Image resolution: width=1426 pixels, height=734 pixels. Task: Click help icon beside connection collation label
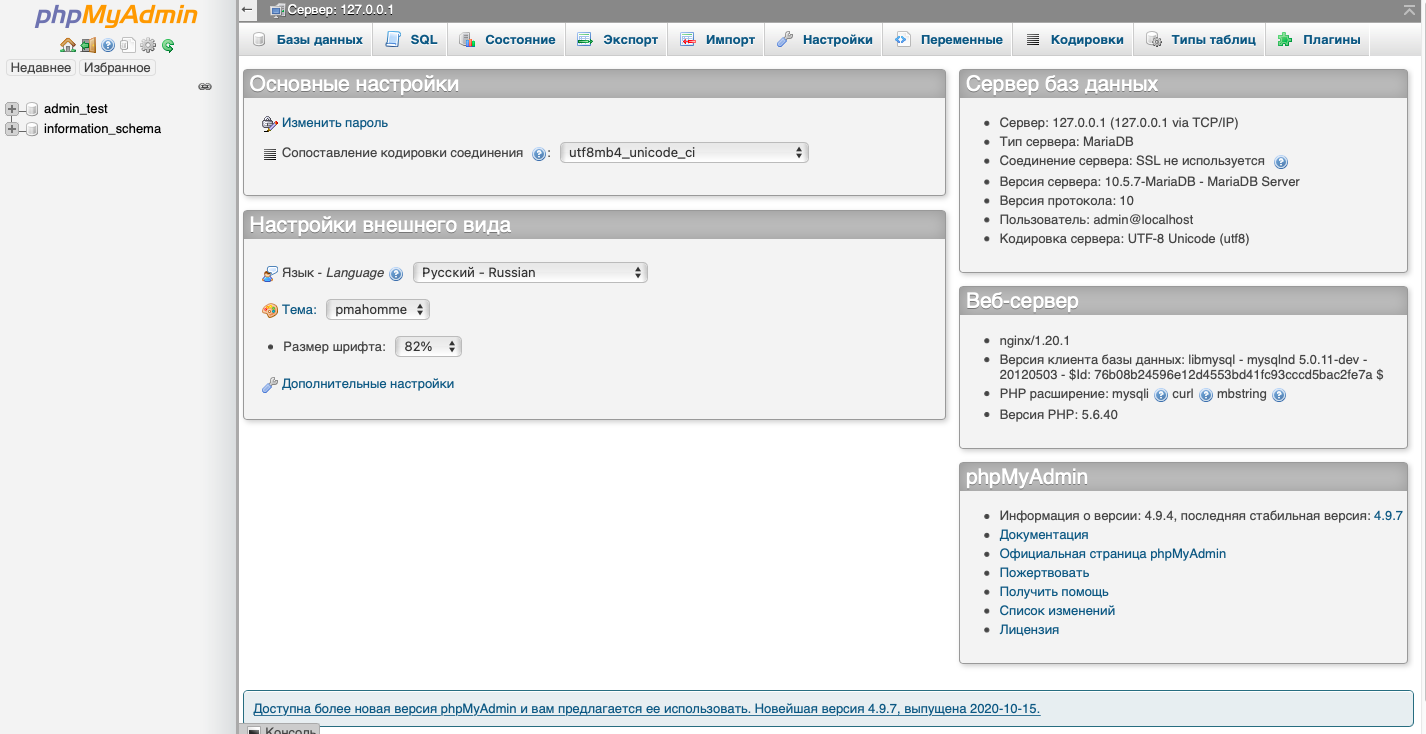(539, 154)
